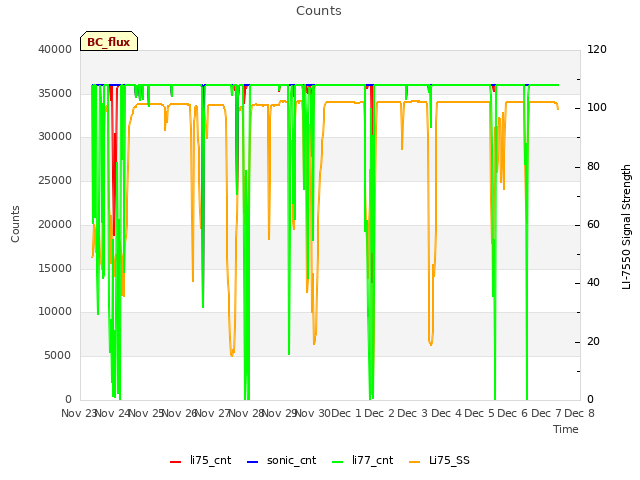The height and width of the screenshot is (480, 640).
Task: Click the 35000 left axis tick
Action: click(x=55, y=93)
